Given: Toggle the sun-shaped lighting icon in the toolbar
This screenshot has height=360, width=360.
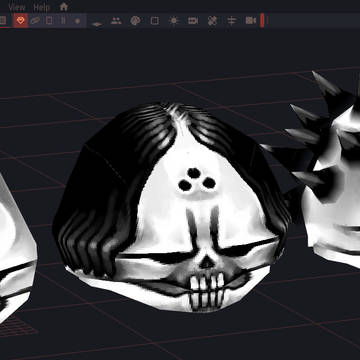Looking at the screenshot, I should [x=173, y=21].
